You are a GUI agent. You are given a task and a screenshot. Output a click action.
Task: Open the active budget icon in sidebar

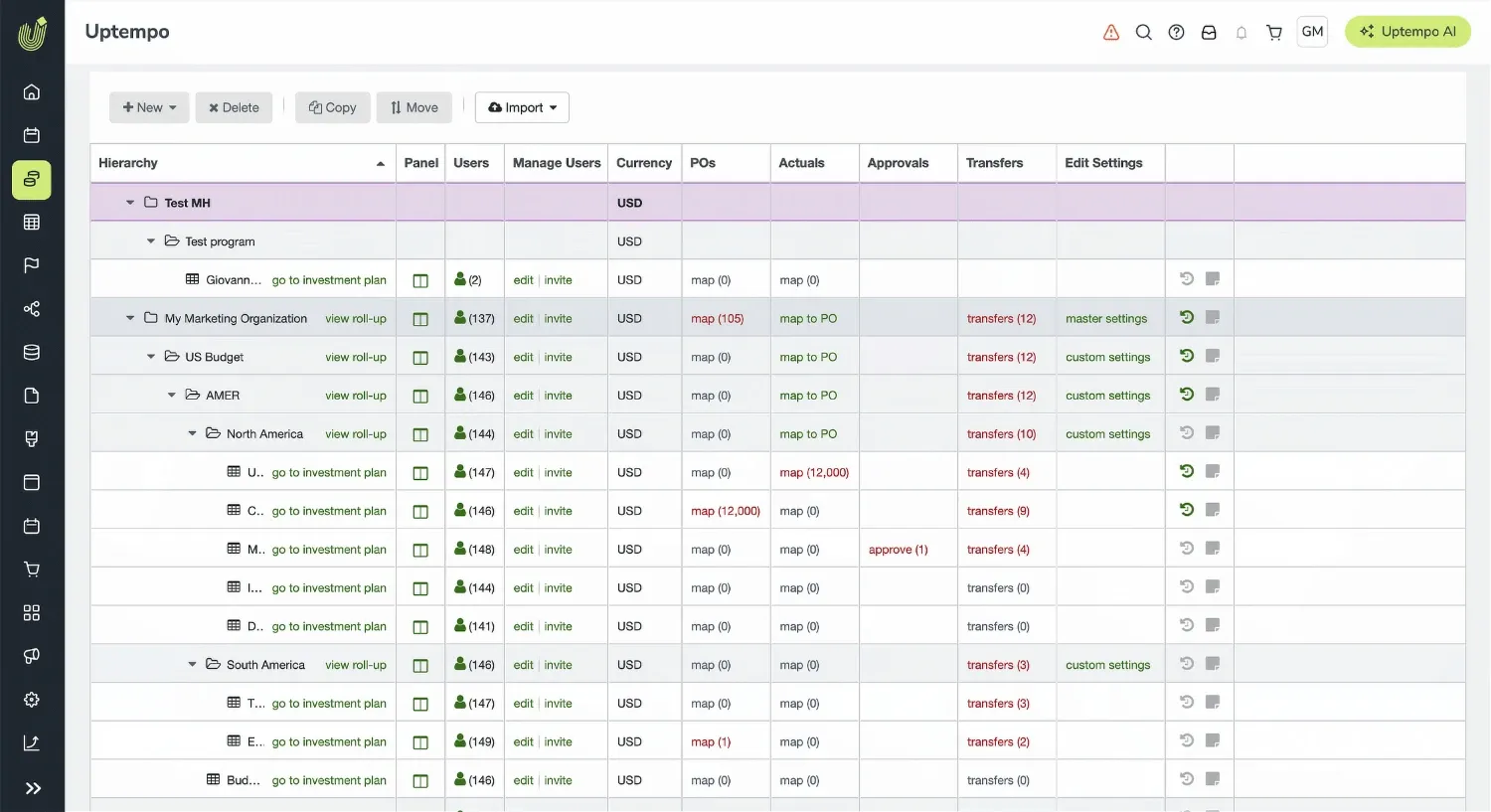pyautogui.click(x=32, y=179)
